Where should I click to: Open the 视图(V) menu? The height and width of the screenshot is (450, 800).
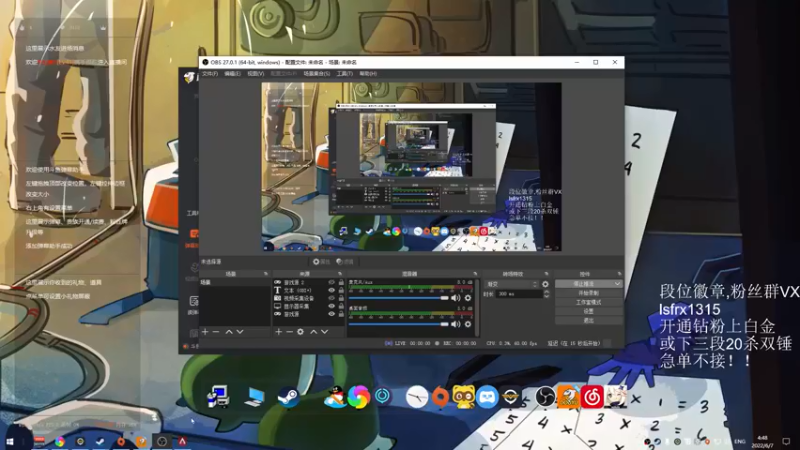tap(256, 74)
